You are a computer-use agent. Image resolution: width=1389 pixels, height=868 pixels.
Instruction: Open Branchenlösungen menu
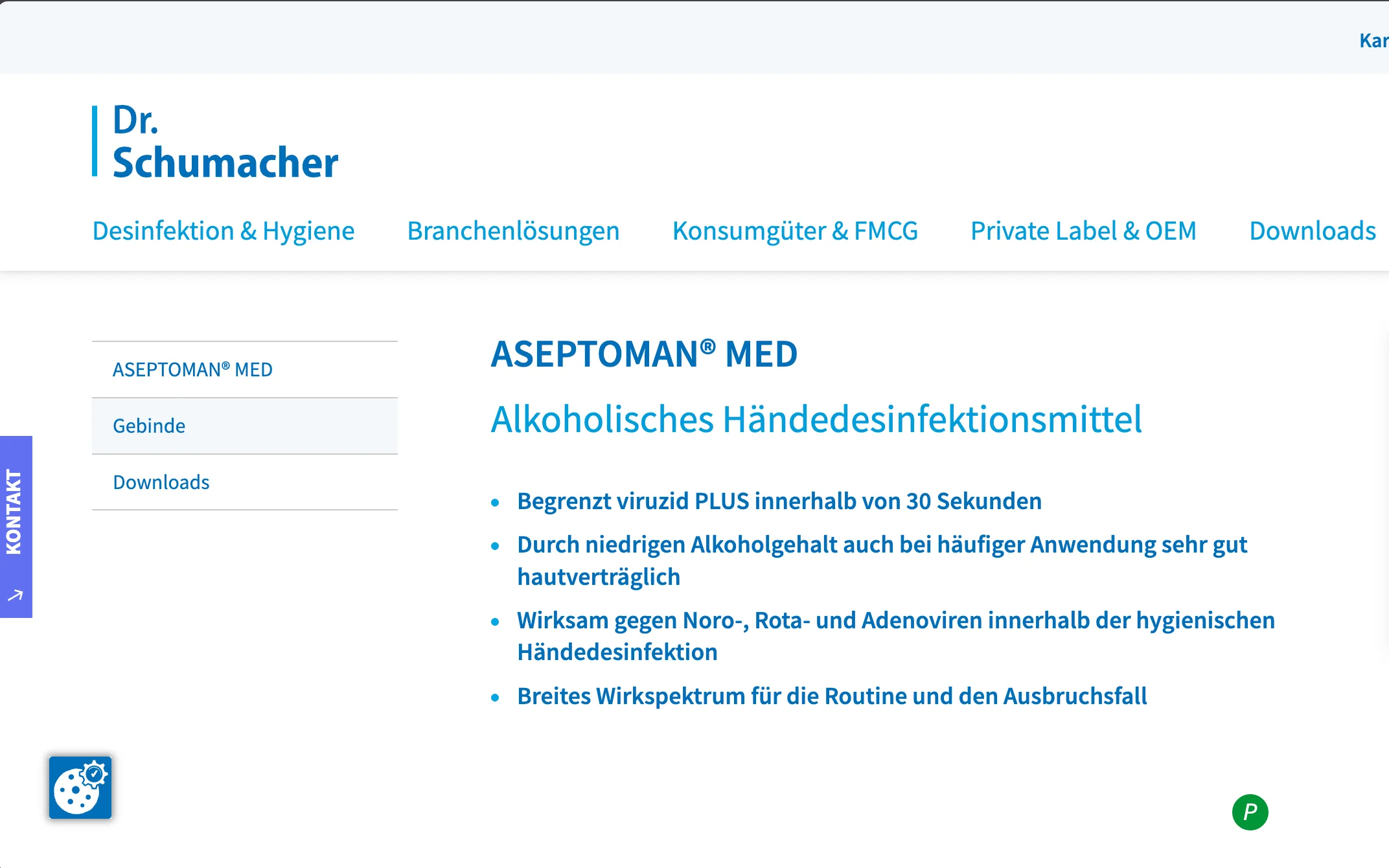[513, 231]
